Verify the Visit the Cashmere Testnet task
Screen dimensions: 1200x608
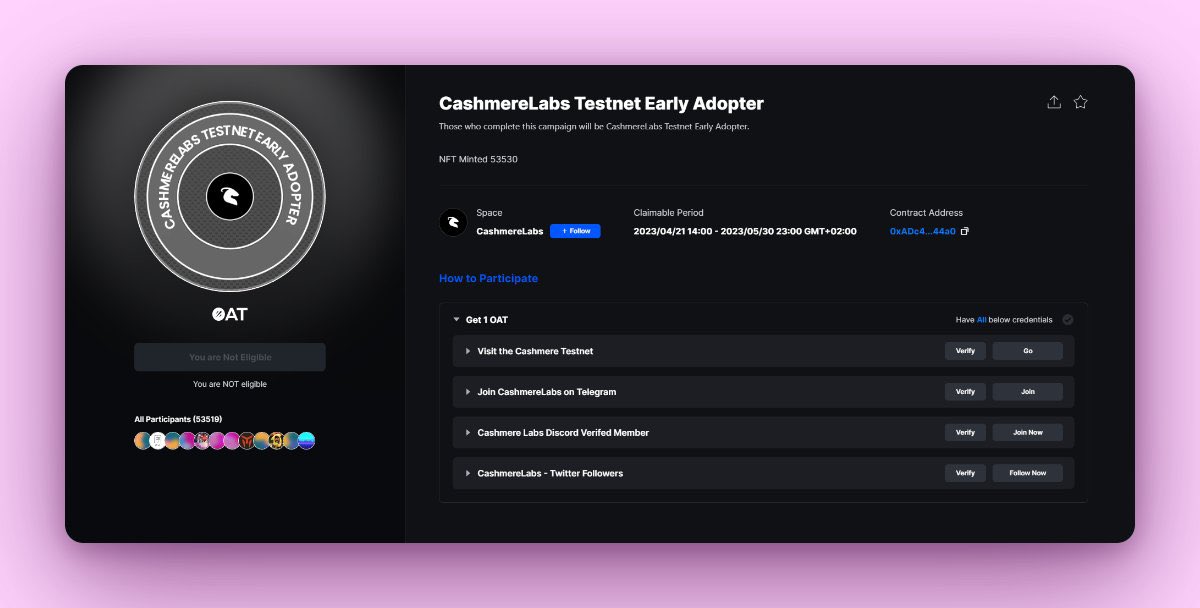click(x=965, y=351)
